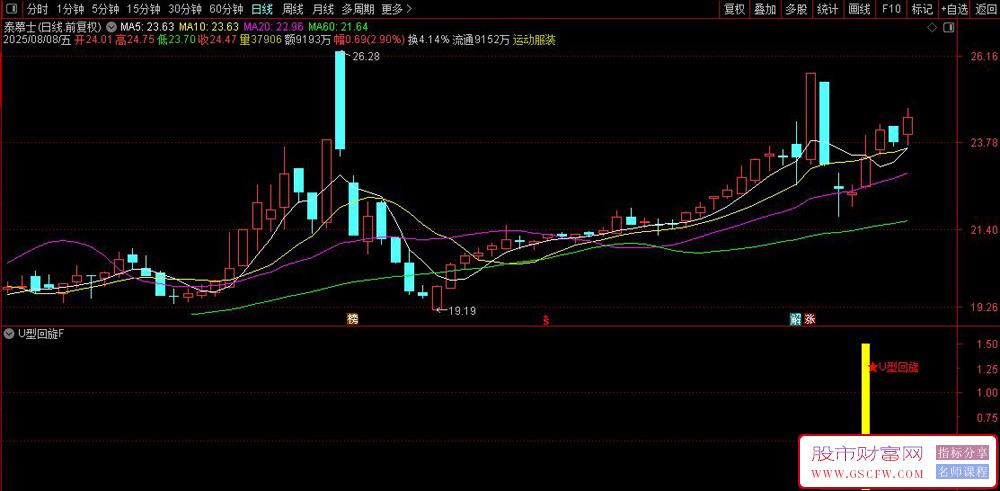Screen dimensions: 1000x491
Task: Click the 19.19 low price label
Action: 462,311
